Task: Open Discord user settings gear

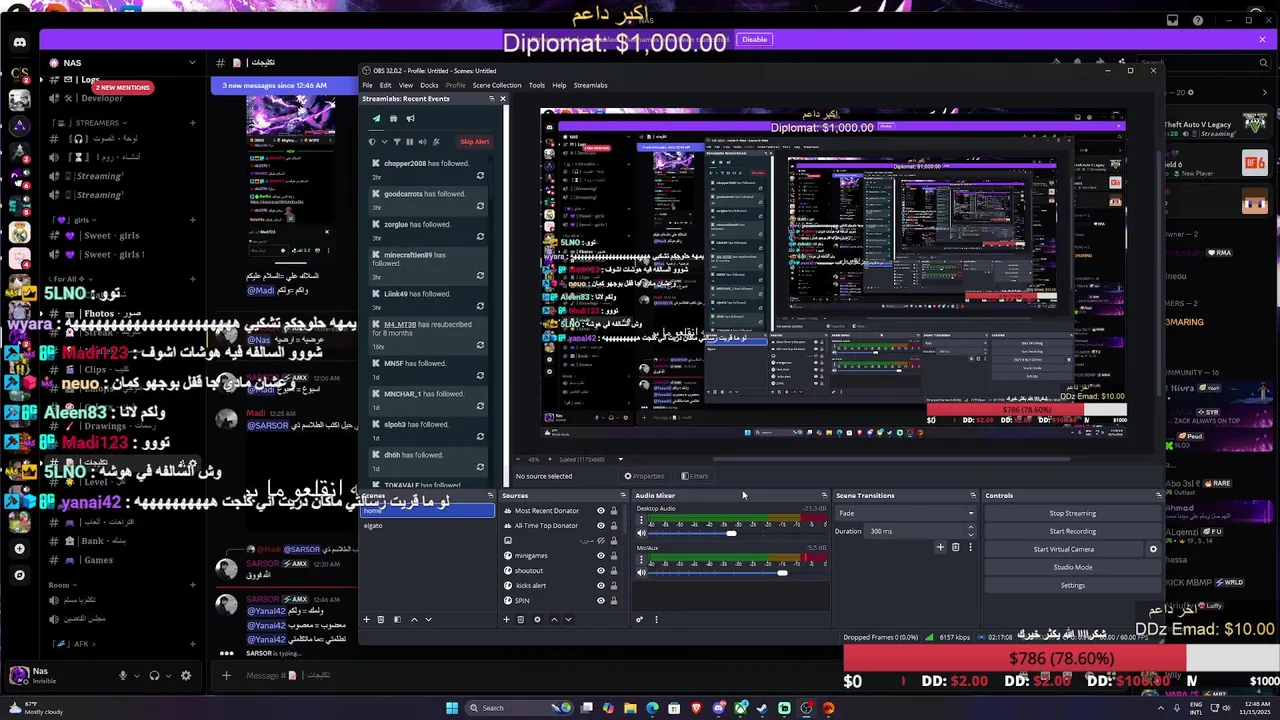Action: (185, 676)
